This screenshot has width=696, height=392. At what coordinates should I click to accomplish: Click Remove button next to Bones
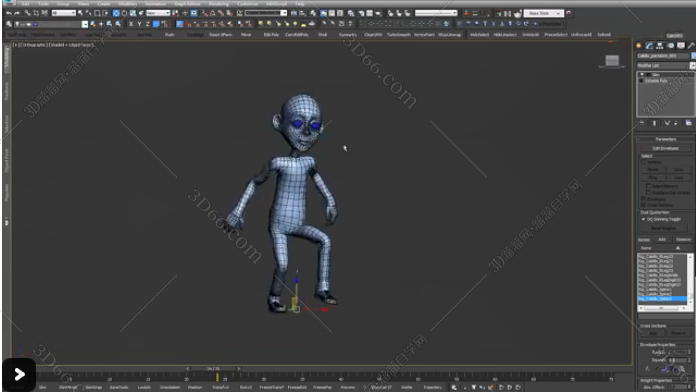click(683, 239)
